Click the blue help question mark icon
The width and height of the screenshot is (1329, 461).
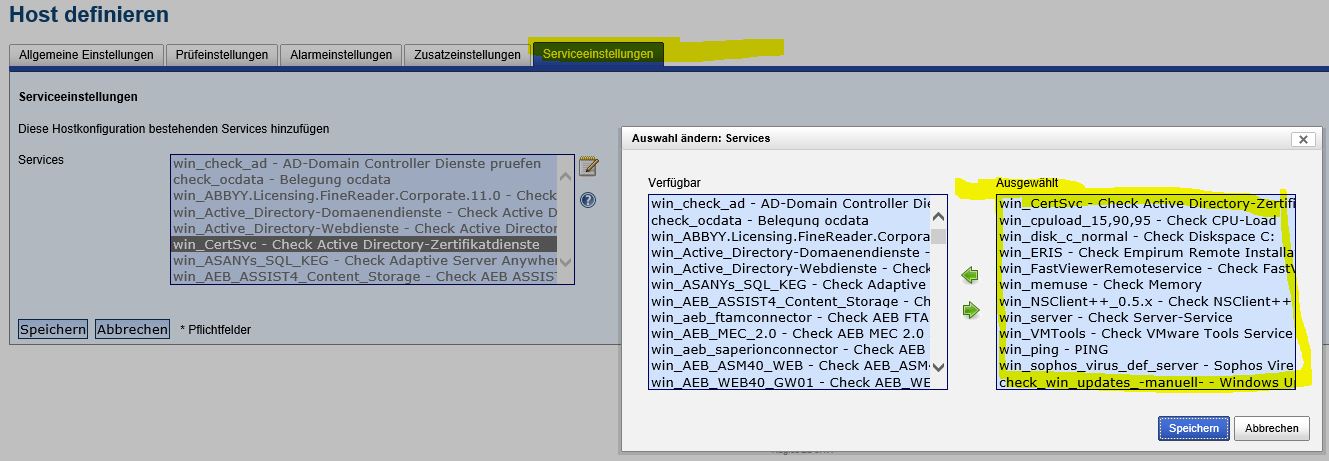click(x=588, y=200)
